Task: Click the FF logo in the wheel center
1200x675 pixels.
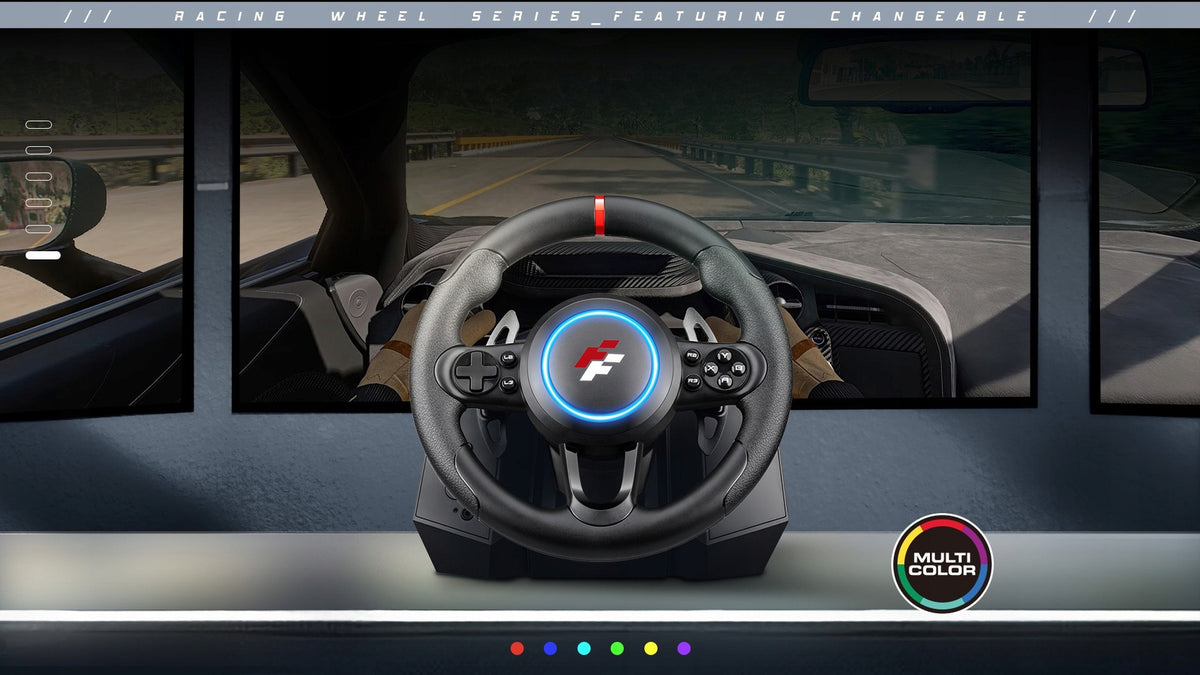Action: coord(599,360)
